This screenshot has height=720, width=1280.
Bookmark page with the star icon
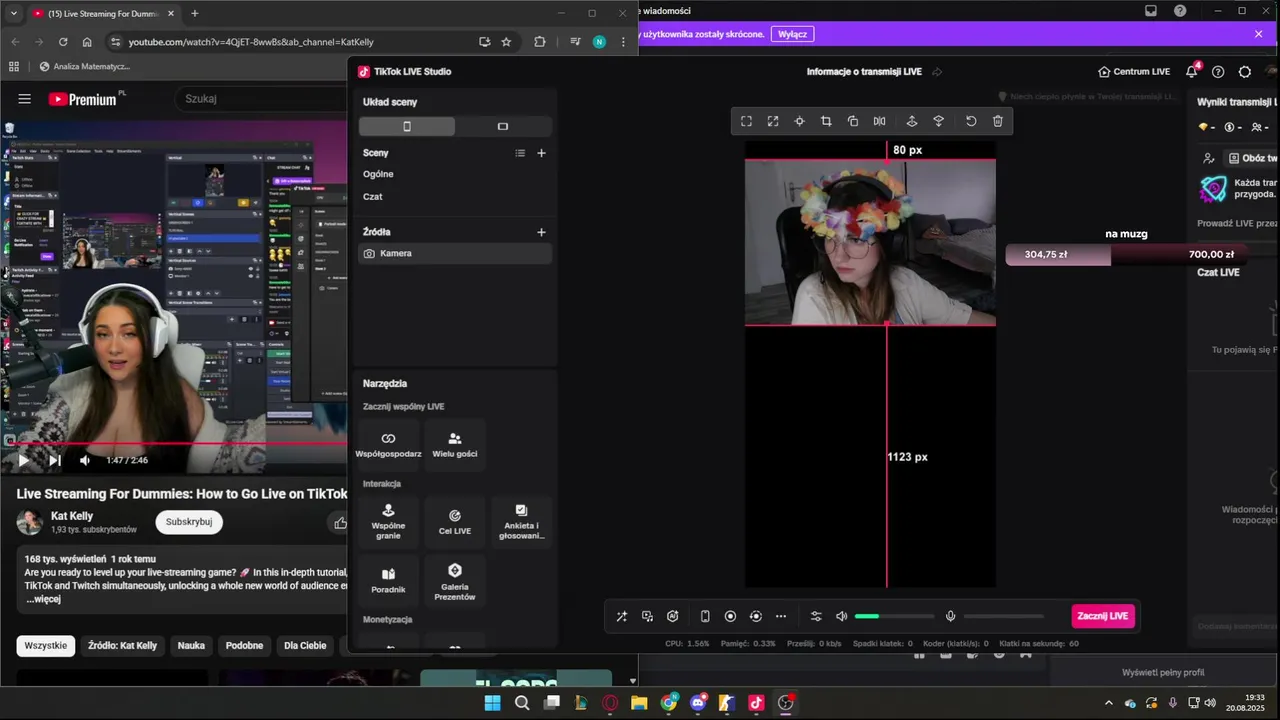(506, 42)
